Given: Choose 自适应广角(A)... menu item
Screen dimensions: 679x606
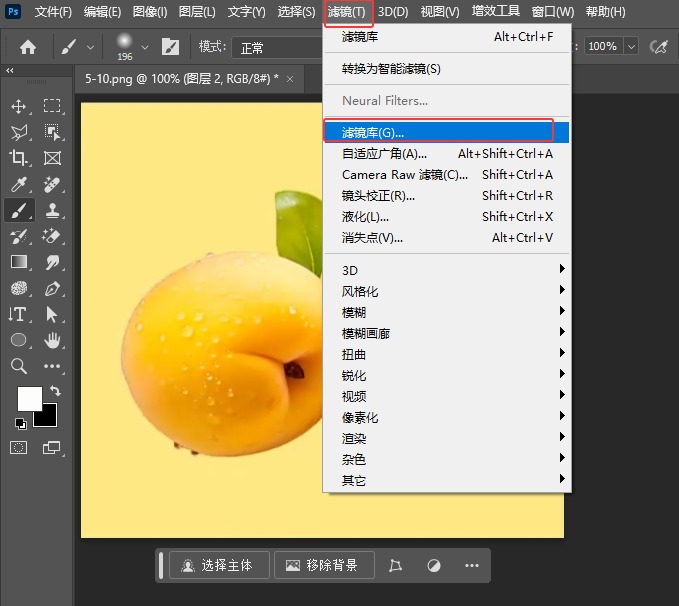Looking at the screenshot, I should tap(447, 153).
